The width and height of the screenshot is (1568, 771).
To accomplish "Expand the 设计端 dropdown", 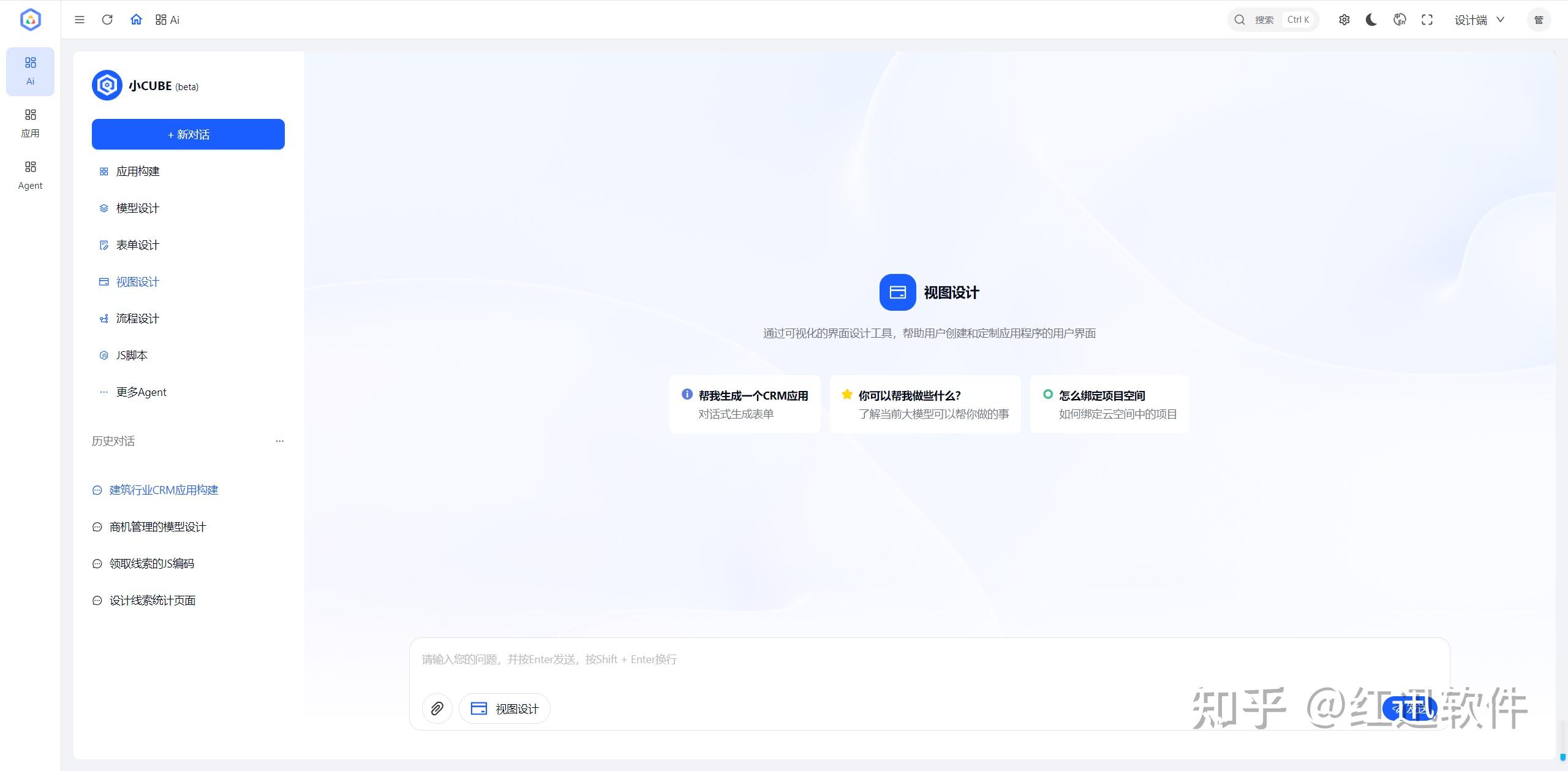I will 1479,20.
